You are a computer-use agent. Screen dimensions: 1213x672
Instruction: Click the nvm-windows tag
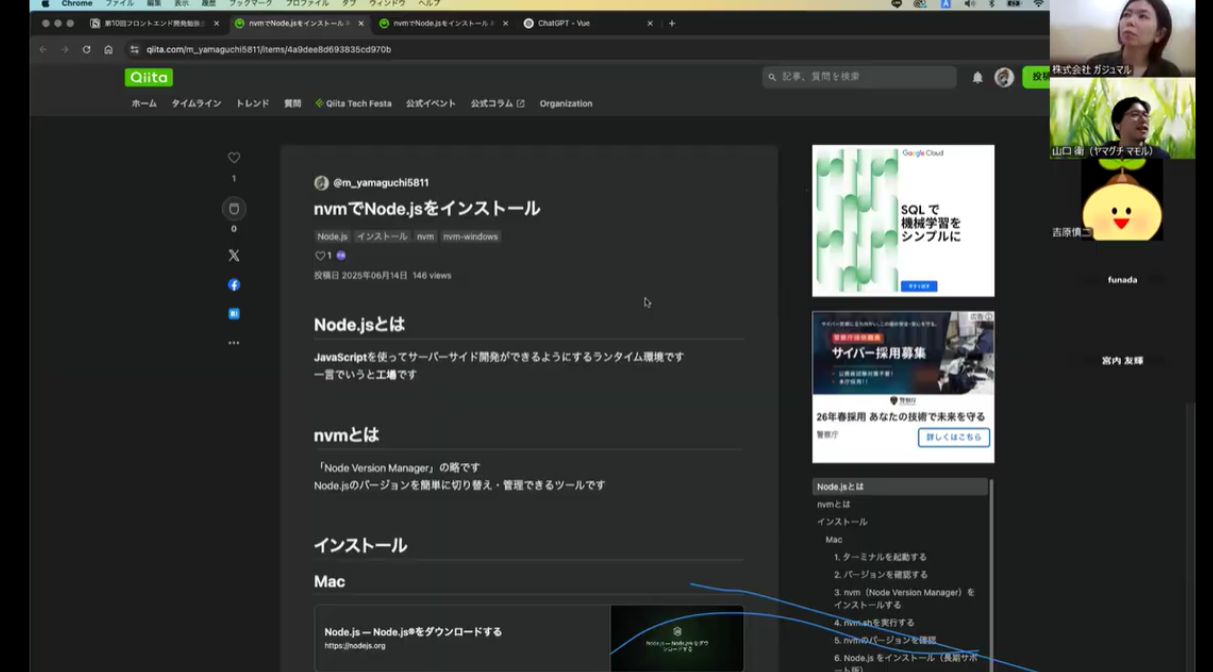pos(471,237)
